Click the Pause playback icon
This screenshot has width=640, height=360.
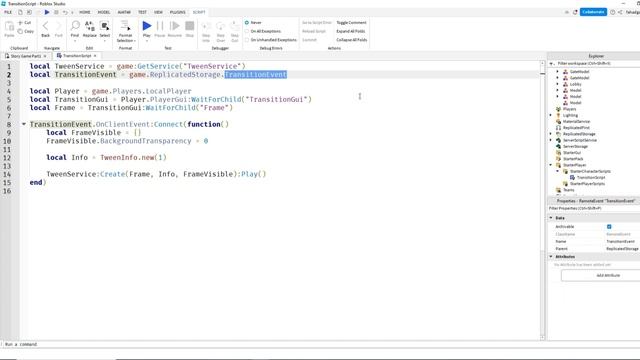(x=160, y=26)
